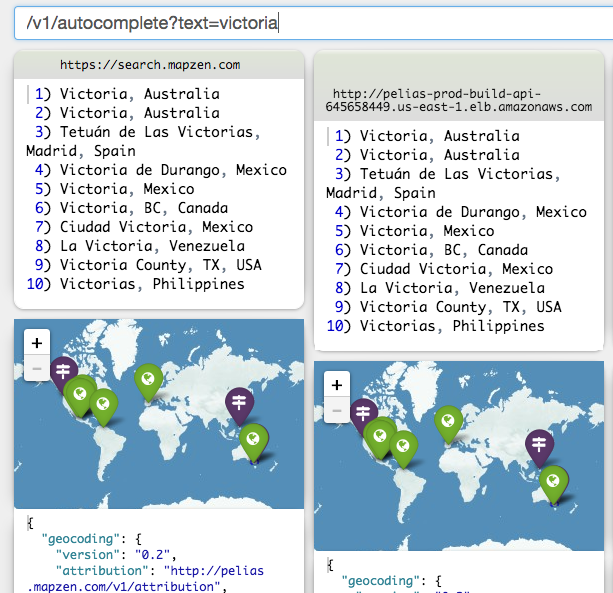This screenshot has width=613, height=593.
Task: Zoom out on the left mapzen map
Action: (37, 368)
